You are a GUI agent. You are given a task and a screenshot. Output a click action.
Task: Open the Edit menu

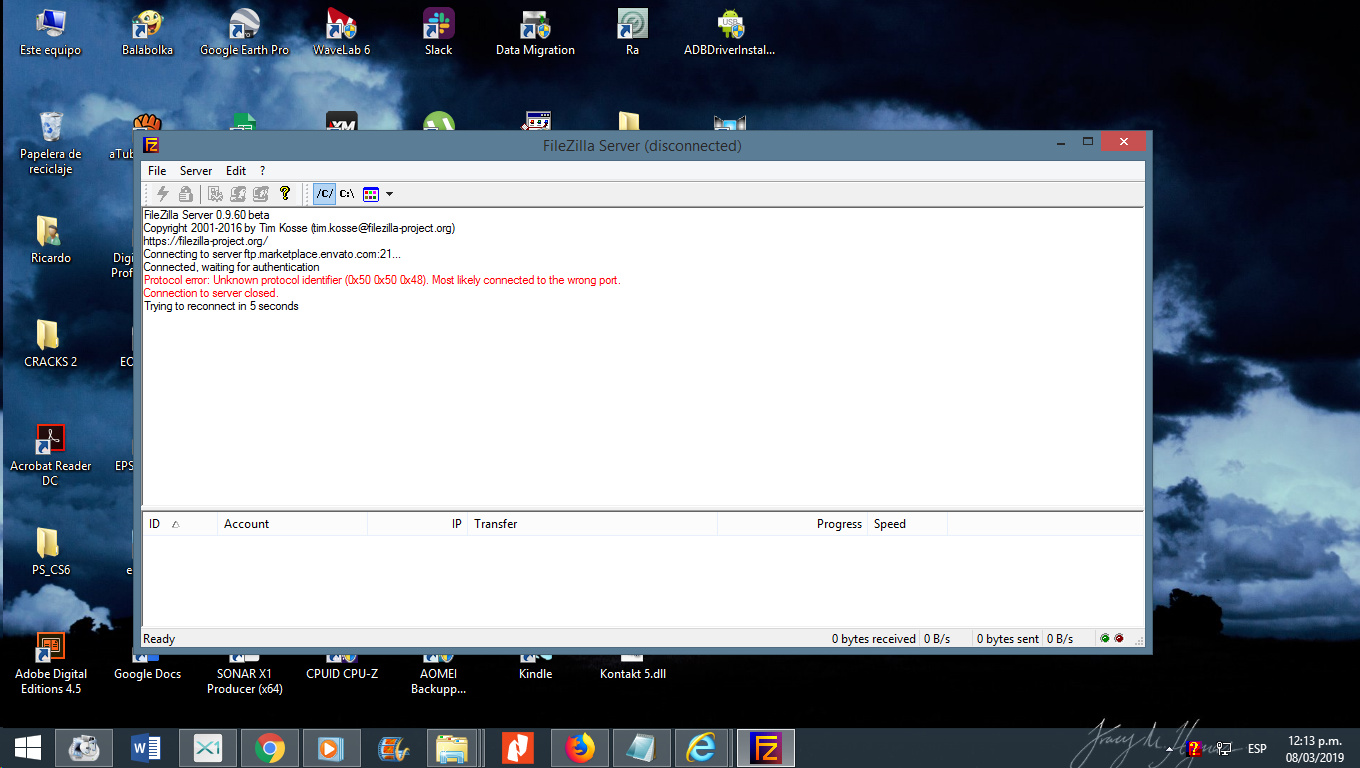pyautogui.click(x=236, y=171)
